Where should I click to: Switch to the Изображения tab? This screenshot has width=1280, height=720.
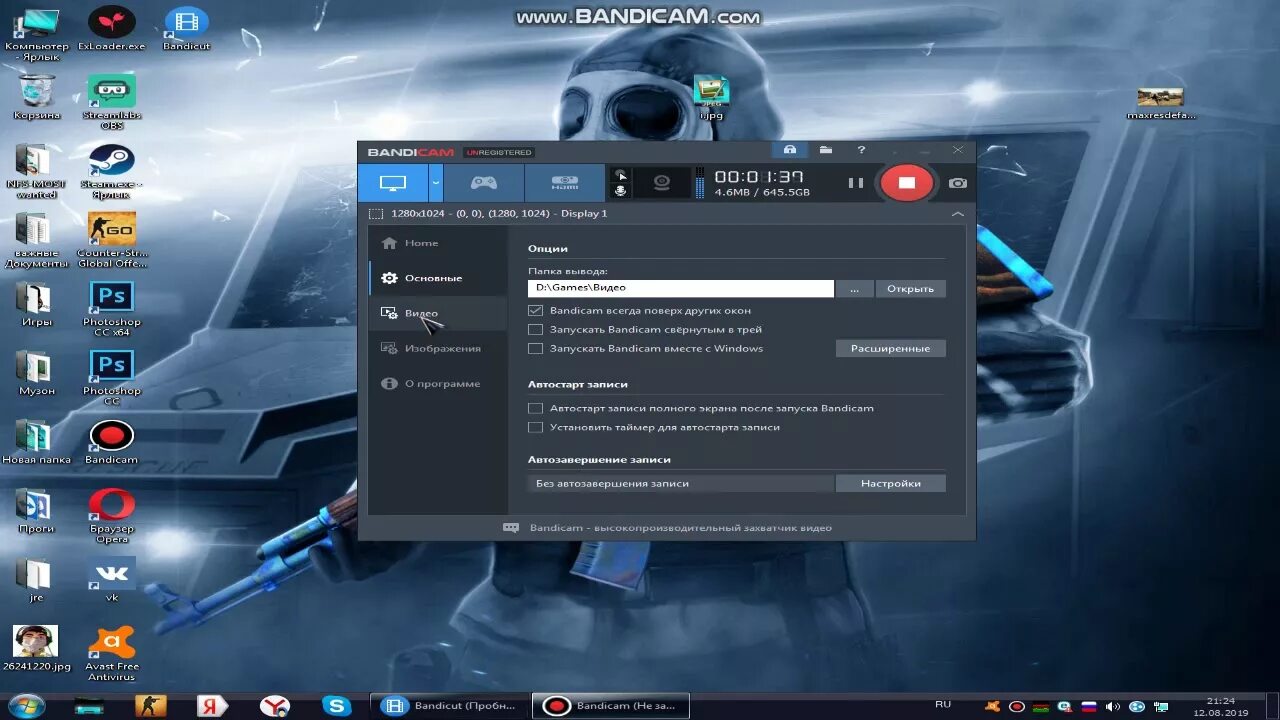click(438, 348)
